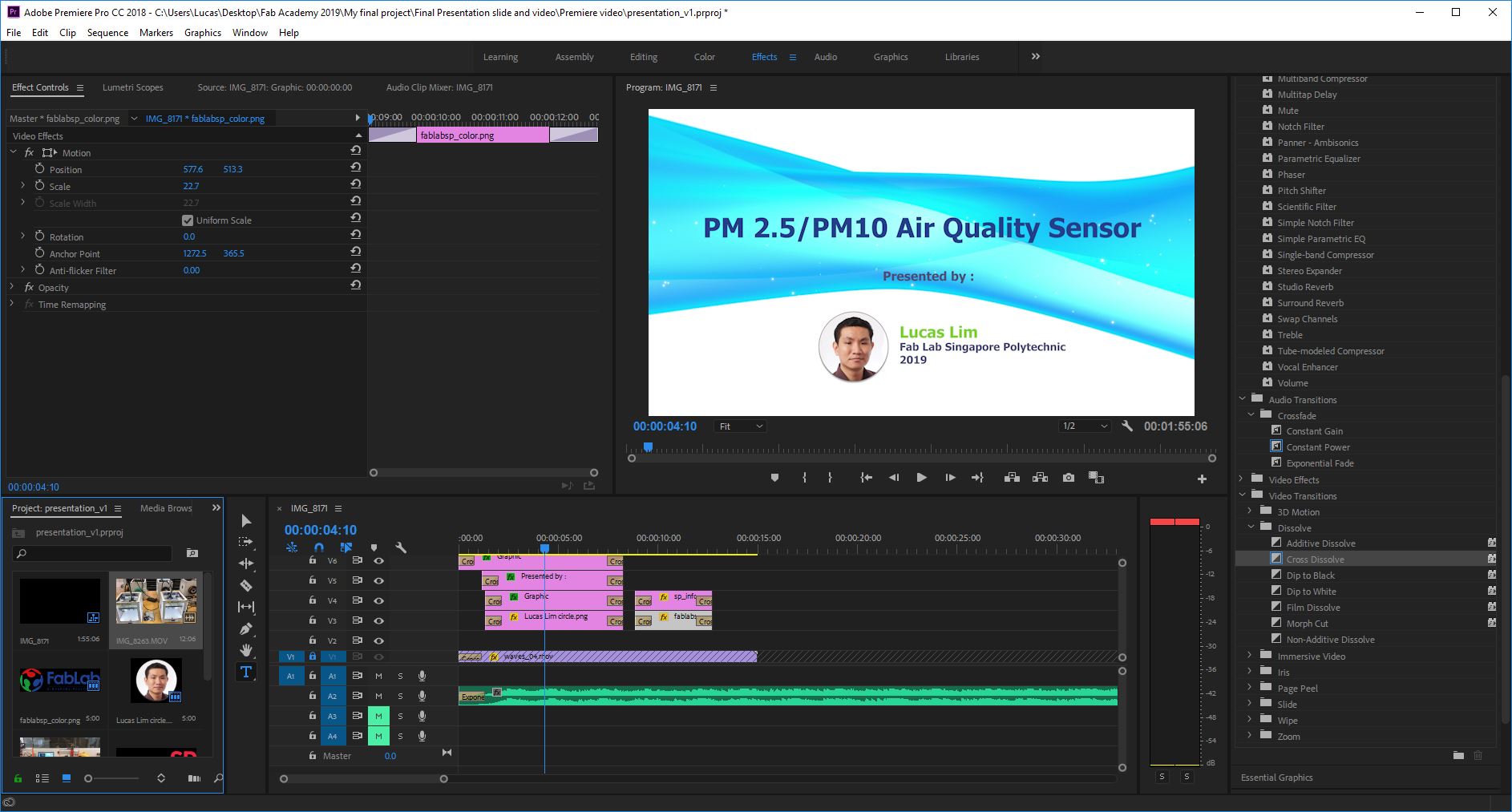Click the Mark In button

(804, 478)
